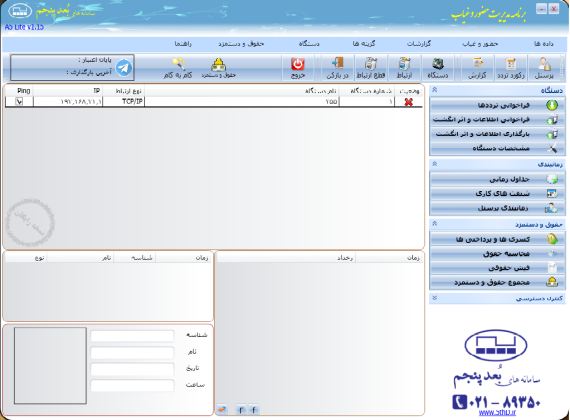Select فراخوانی اطلاعات و اثر انگشت
570x420 pixels.
497,119
